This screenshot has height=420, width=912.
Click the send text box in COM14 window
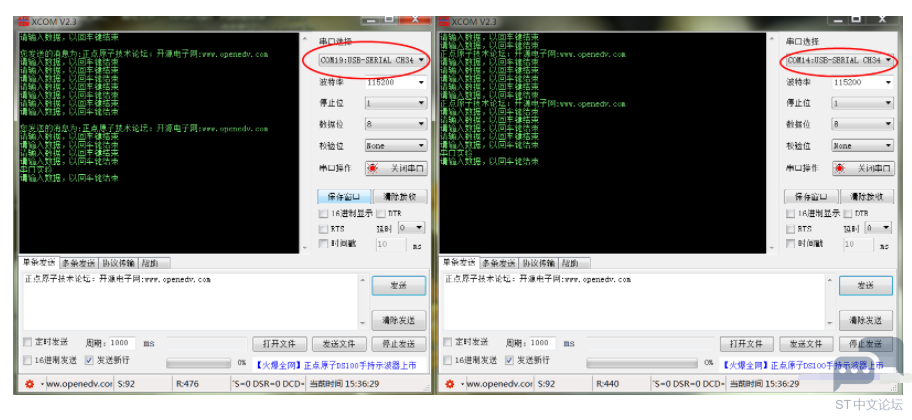click(634, 300)
